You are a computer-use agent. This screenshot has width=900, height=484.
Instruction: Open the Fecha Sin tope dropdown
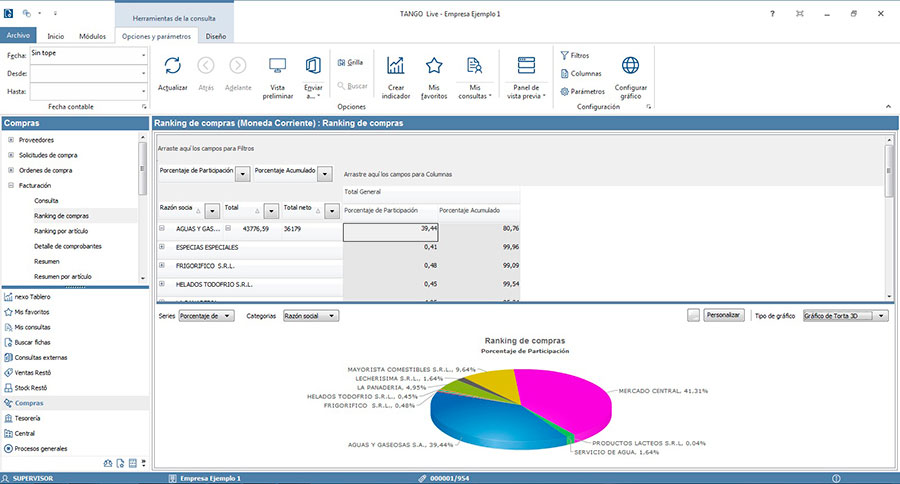(143, 55)
